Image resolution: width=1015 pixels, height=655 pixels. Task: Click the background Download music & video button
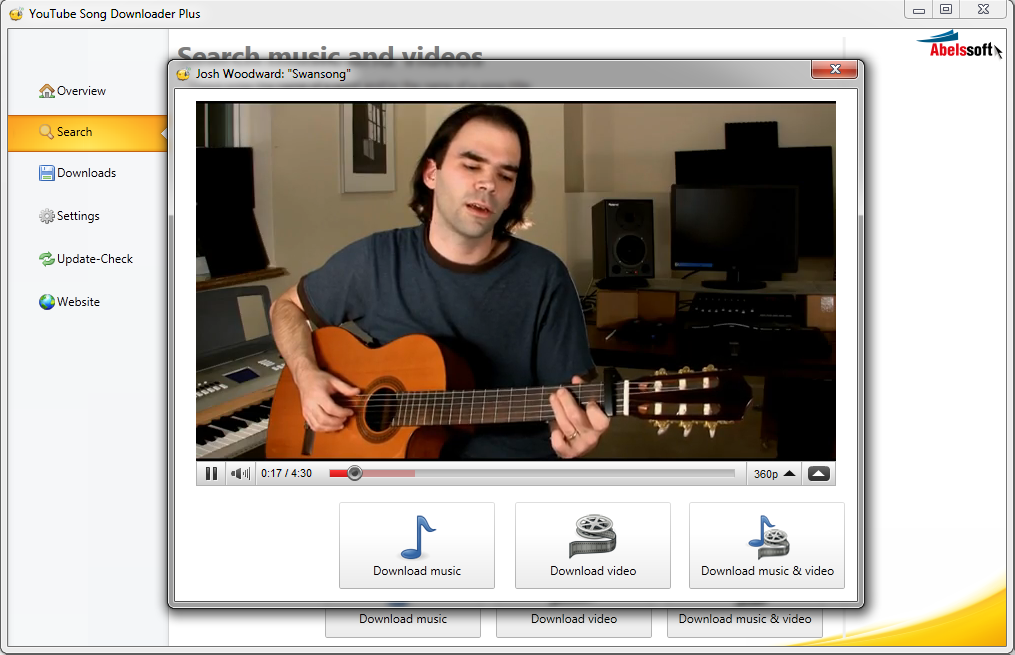pyautogui.click(x=744, y=622)
